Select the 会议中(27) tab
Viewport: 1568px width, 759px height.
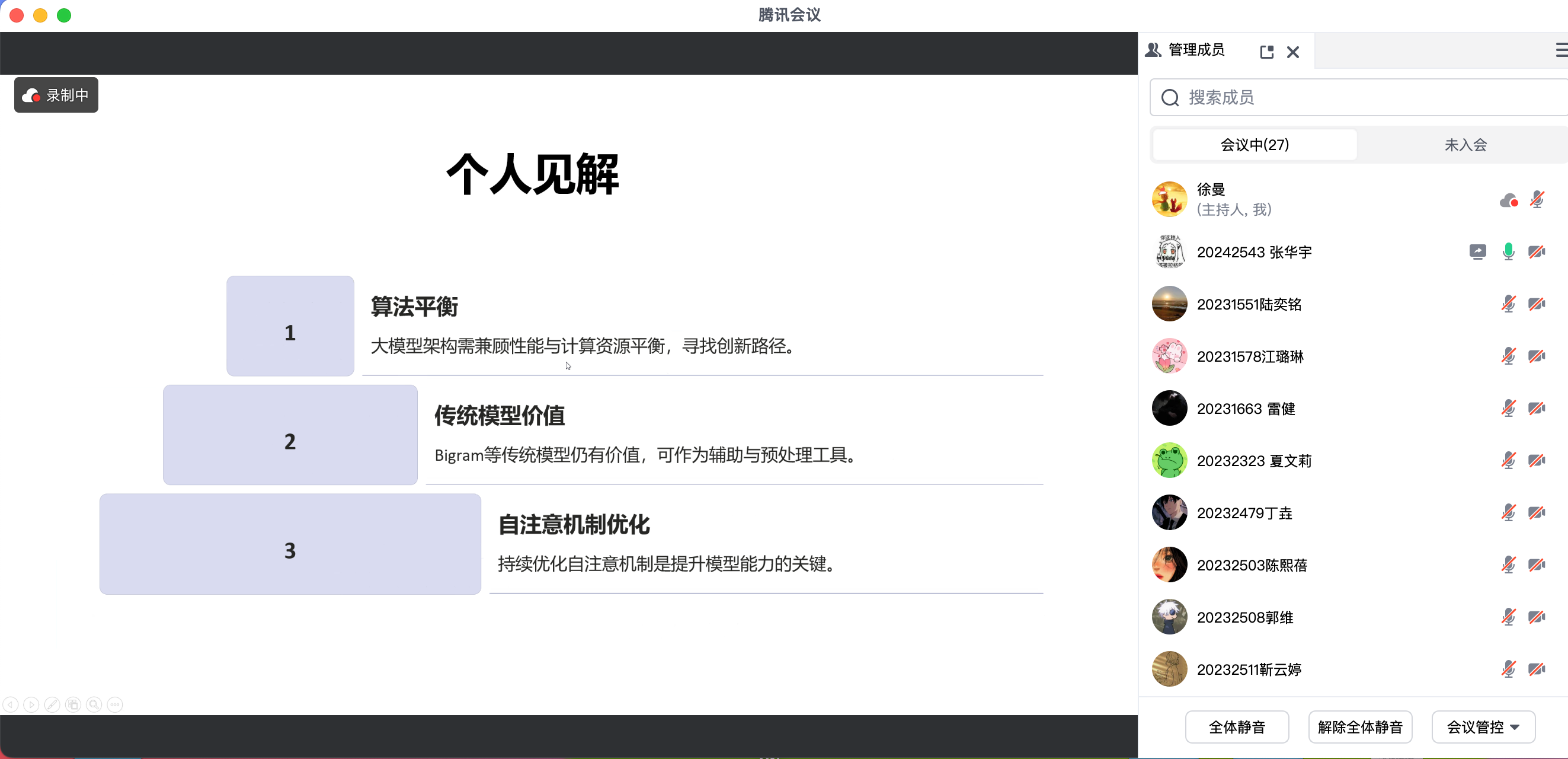[x=1255, y=145]
